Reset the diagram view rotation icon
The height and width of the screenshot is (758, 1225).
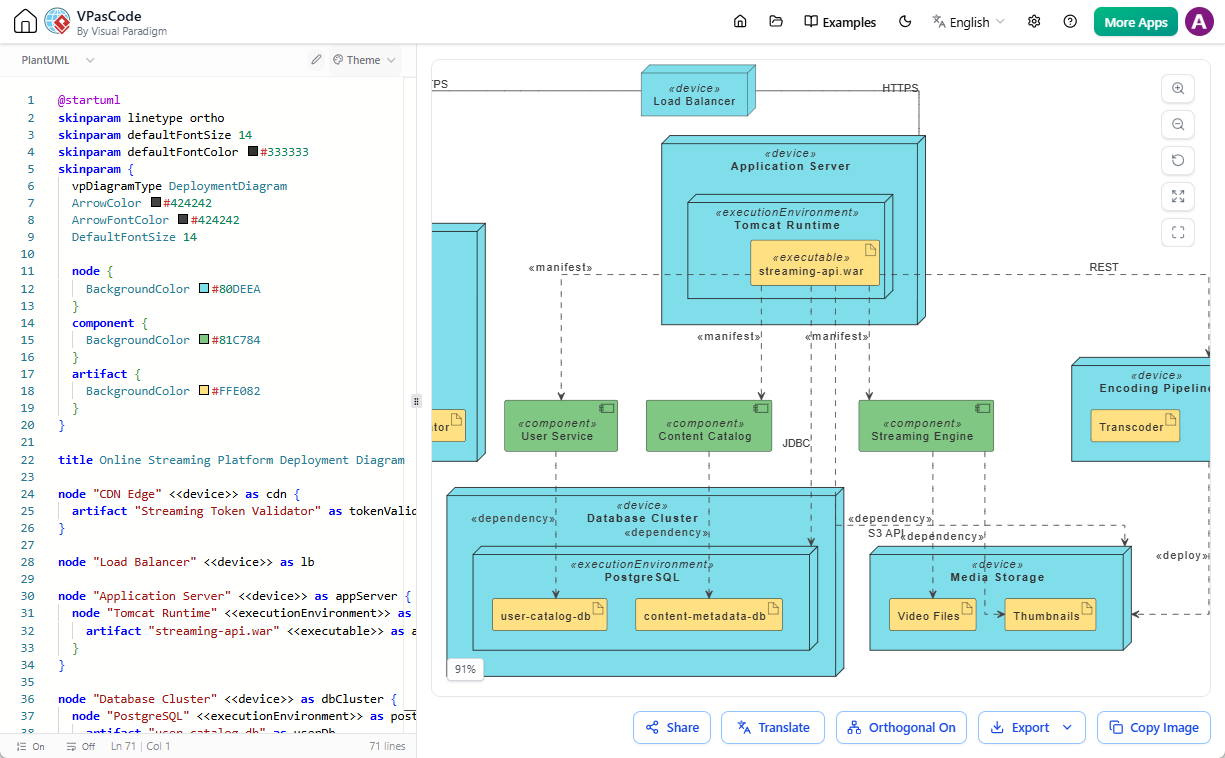click(x=1178, y=161)
